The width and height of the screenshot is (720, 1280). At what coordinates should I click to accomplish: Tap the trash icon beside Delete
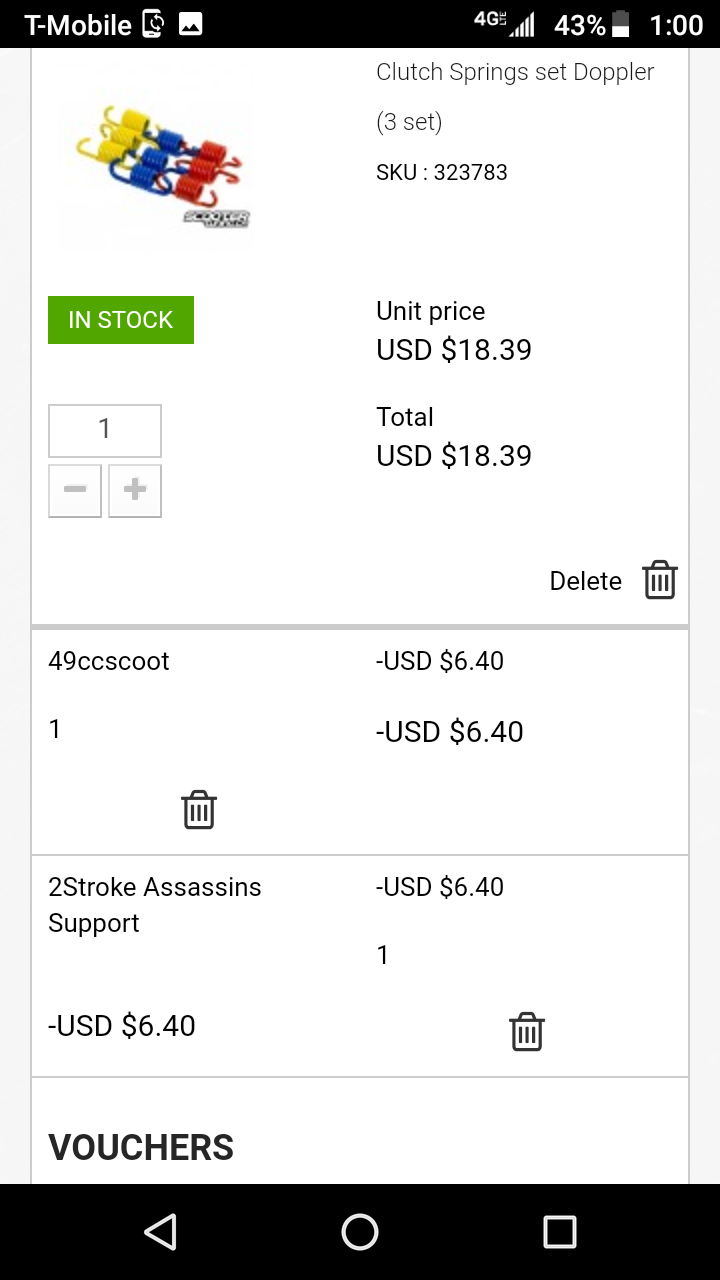click(x=660, y=580)
